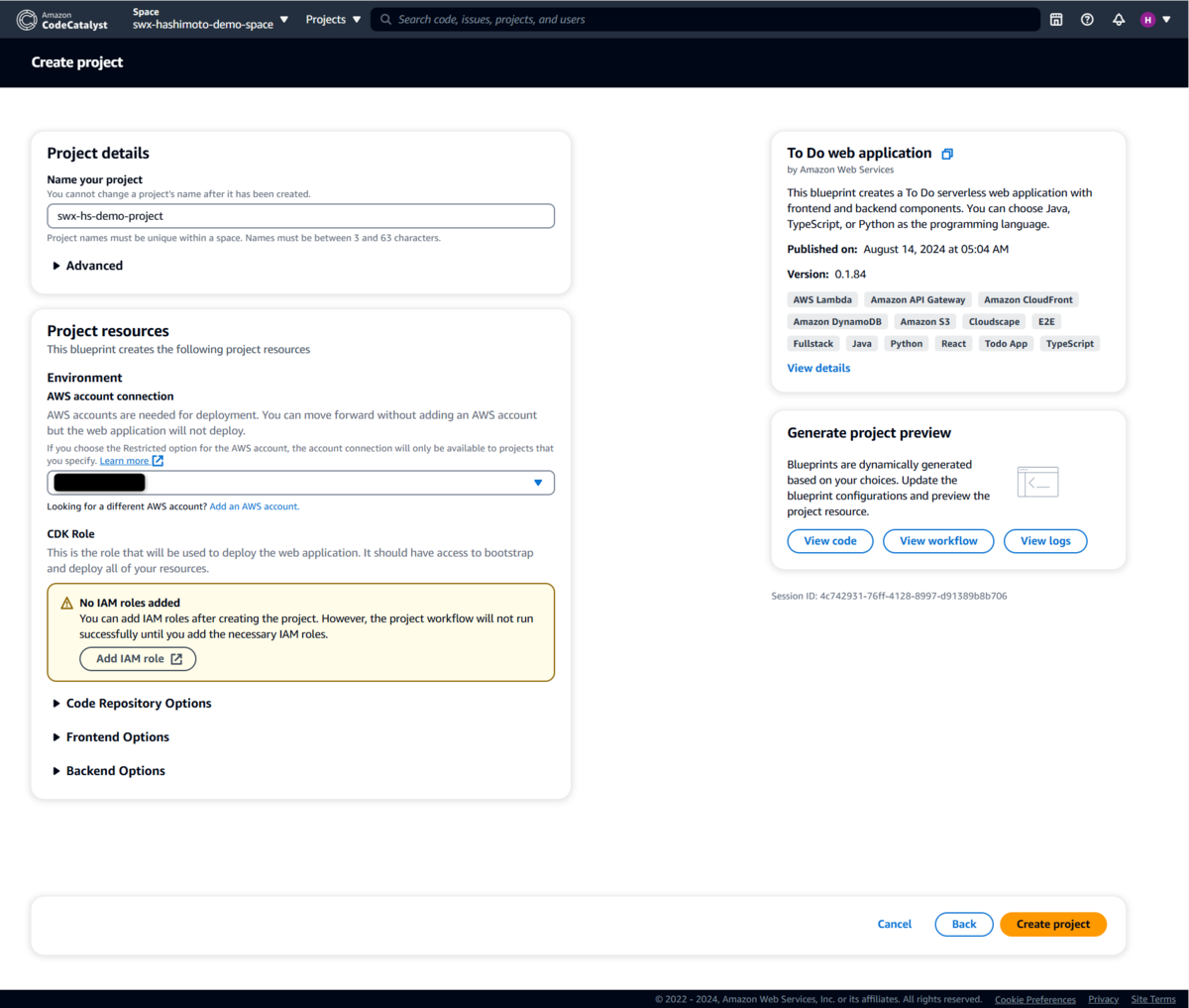Click the Java tag
Viewport: 1189px width, 1008px height.
[x=862, y=344]
